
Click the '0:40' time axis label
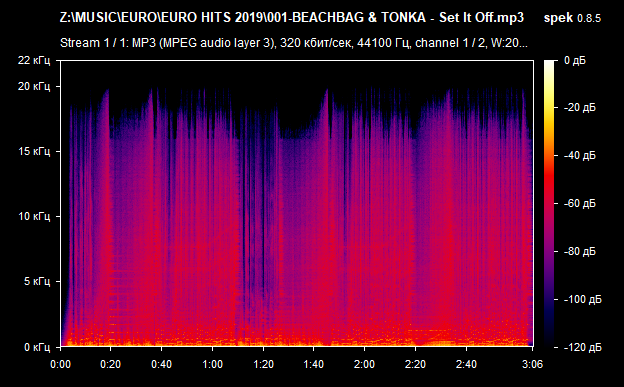[x=162, y=364]
